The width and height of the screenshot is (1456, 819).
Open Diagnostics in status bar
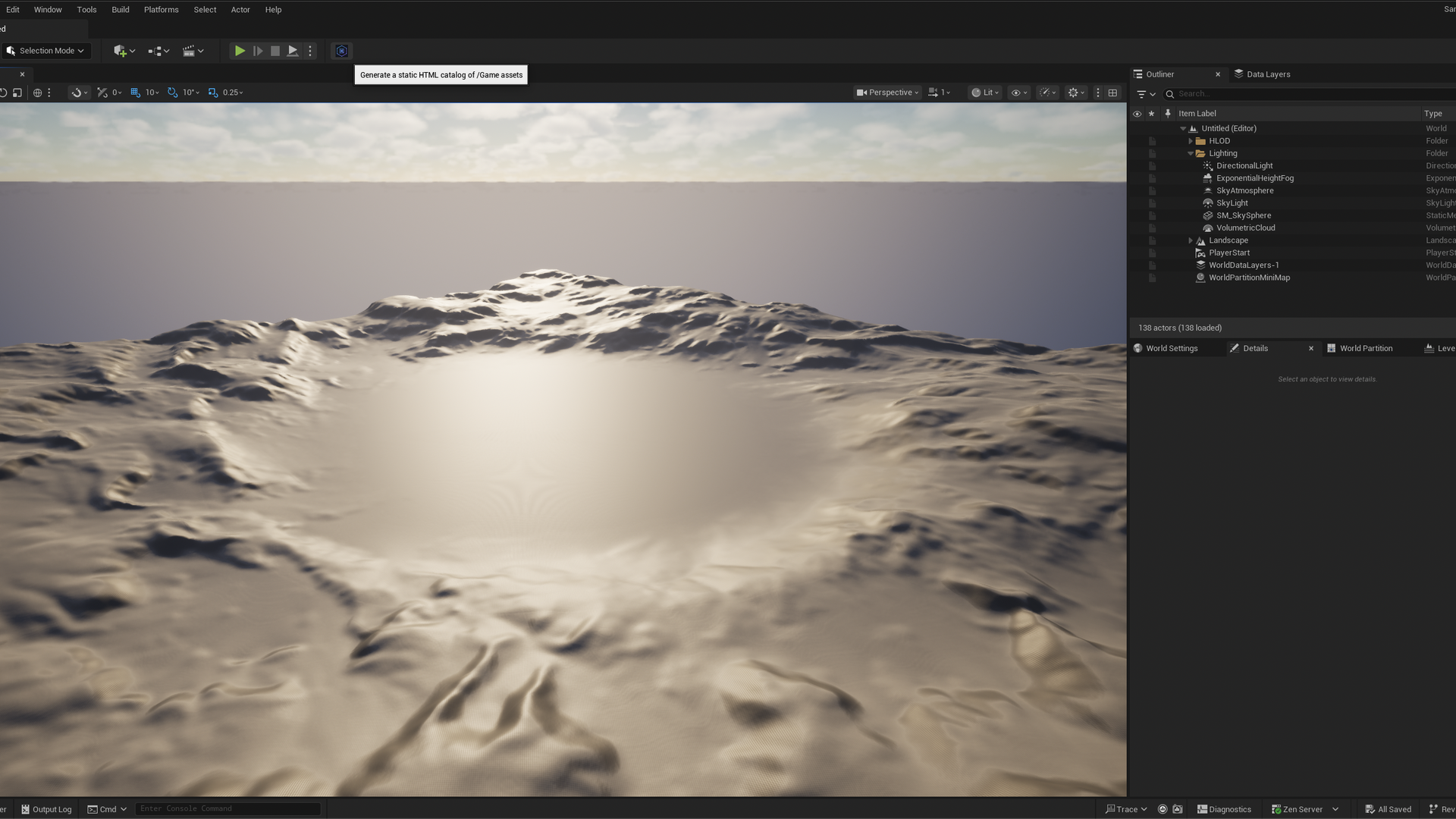[x=1224, y=809]
